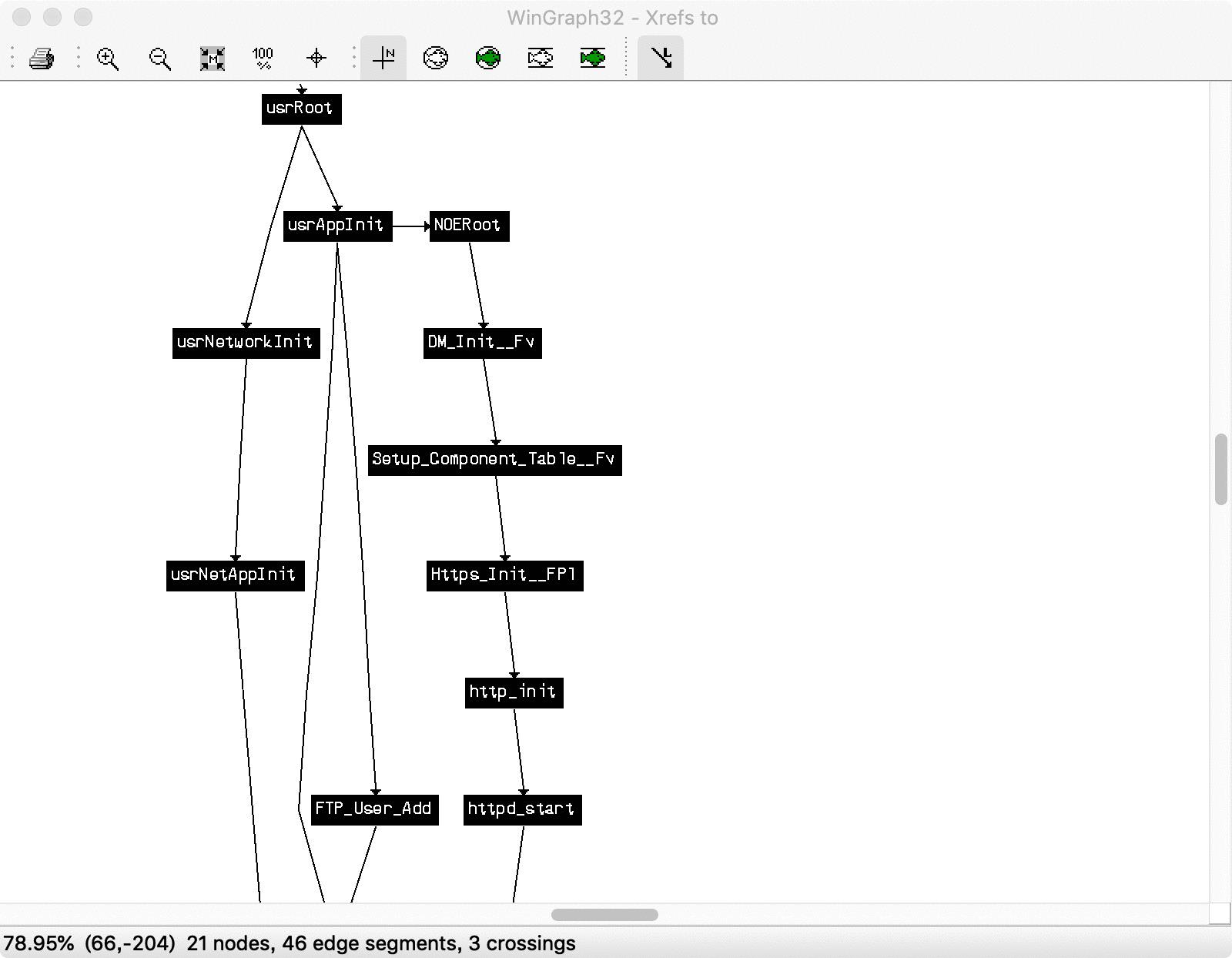Select the cartesian fisheye view icon
This screenshot has height=958, width=1232.
[541, 58]
